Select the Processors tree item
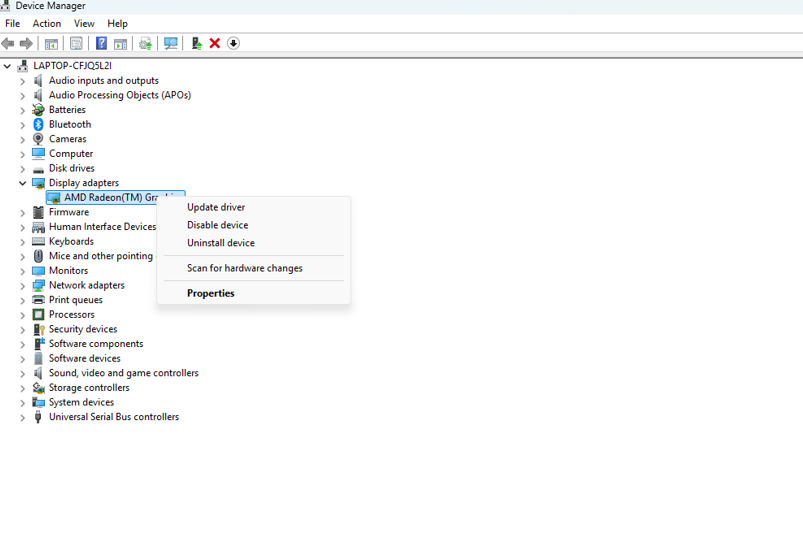The image size is (803, 546). [x=71, y=314]
